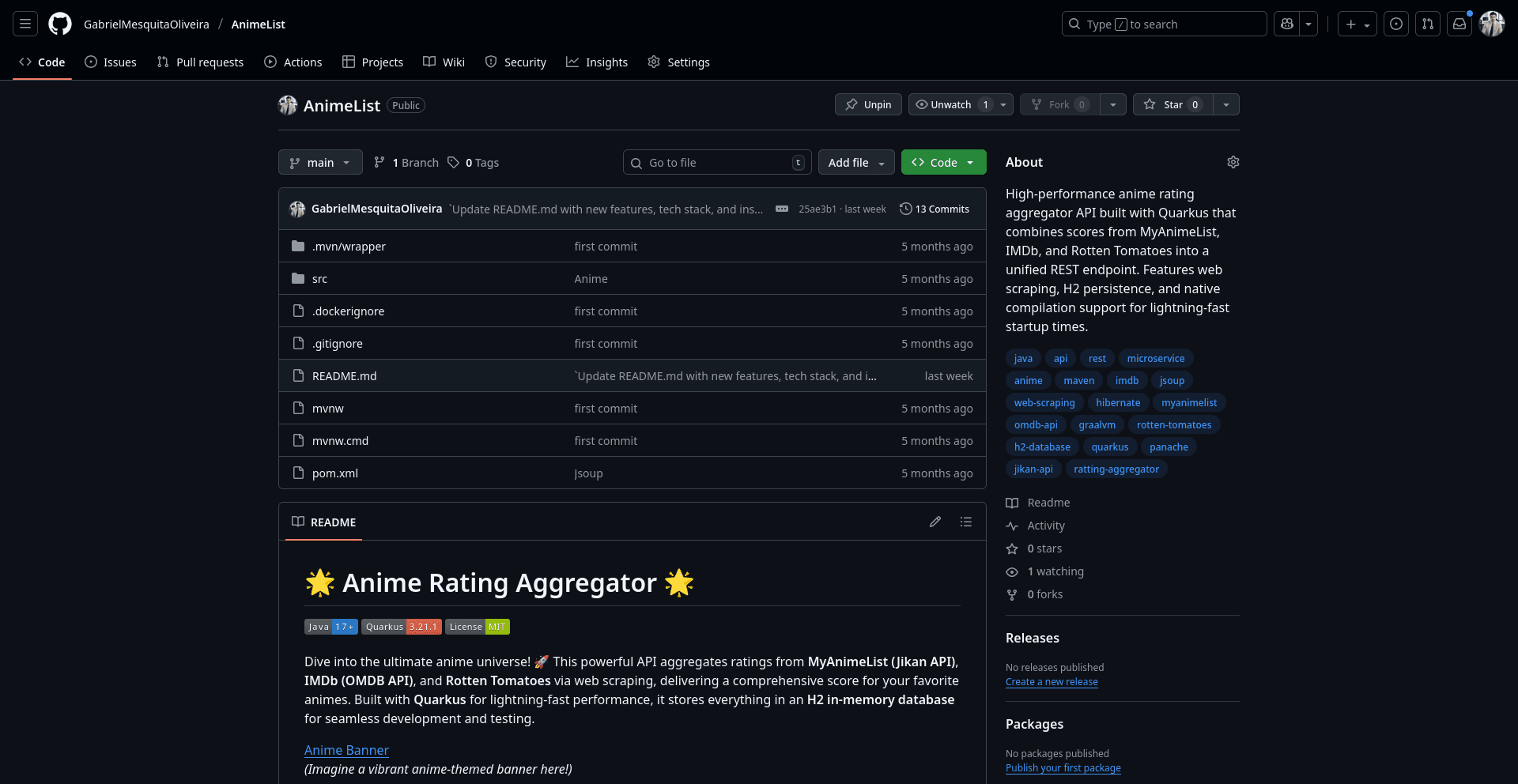Click the graalvm topic tag
The width and height of the screenshot is (1518, 784).
tap(1097, 425)
